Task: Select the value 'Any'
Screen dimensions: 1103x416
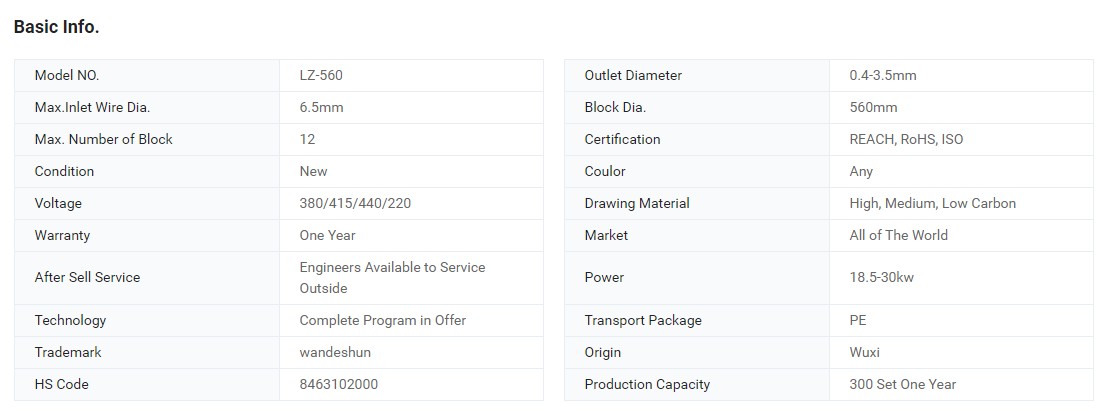Action: click(861, 172)
